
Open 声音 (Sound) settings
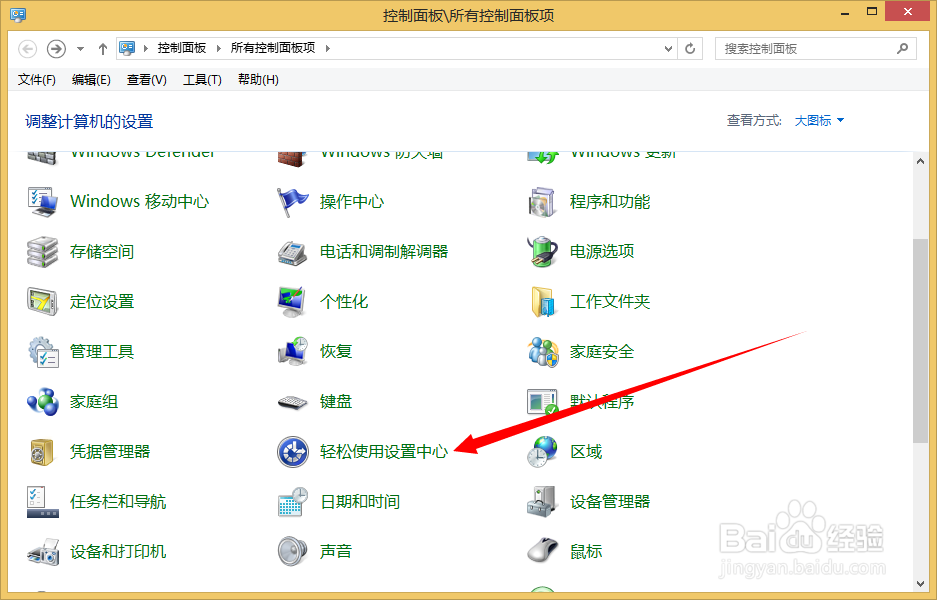click(335, 551)
